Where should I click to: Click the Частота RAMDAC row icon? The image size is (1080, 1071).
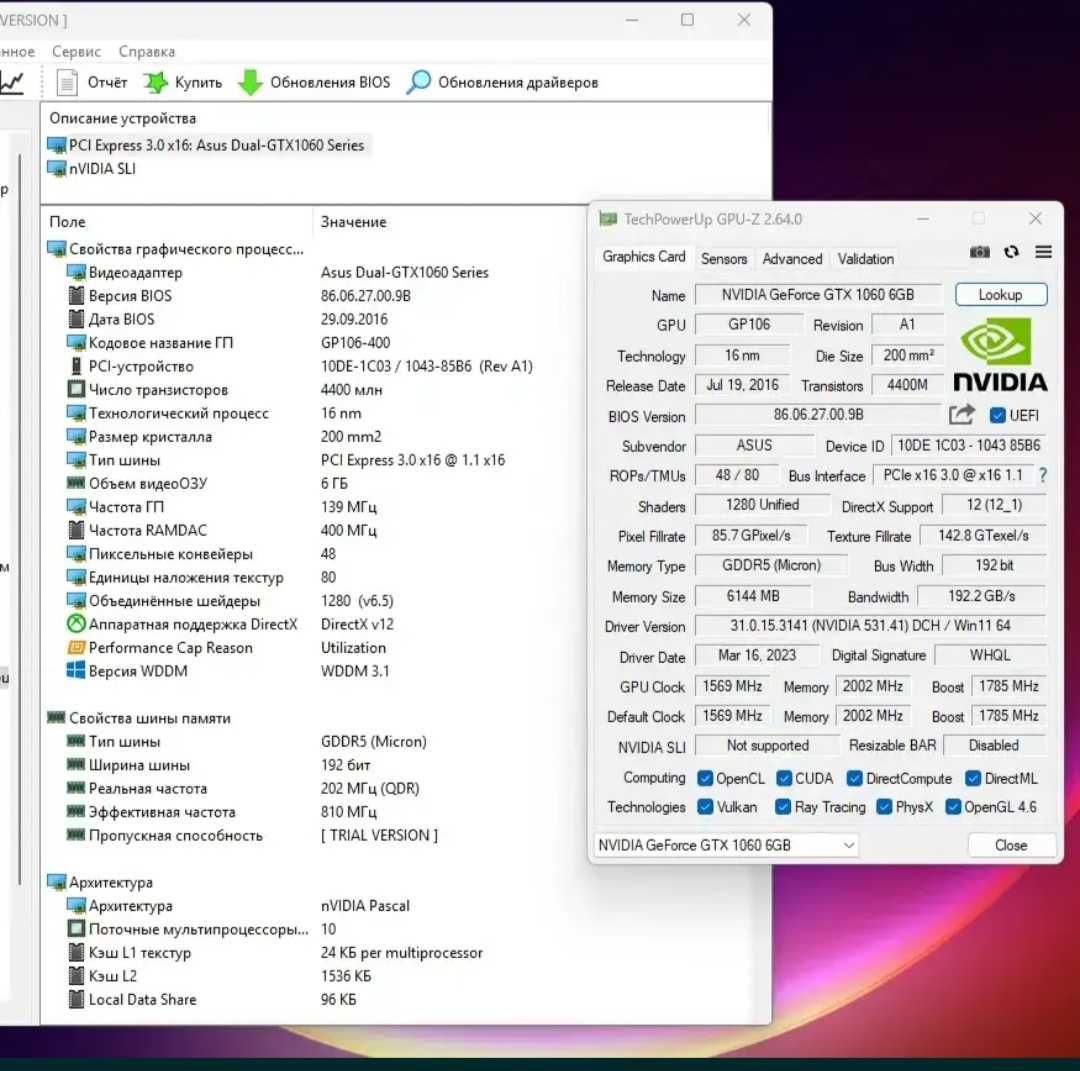76,530
